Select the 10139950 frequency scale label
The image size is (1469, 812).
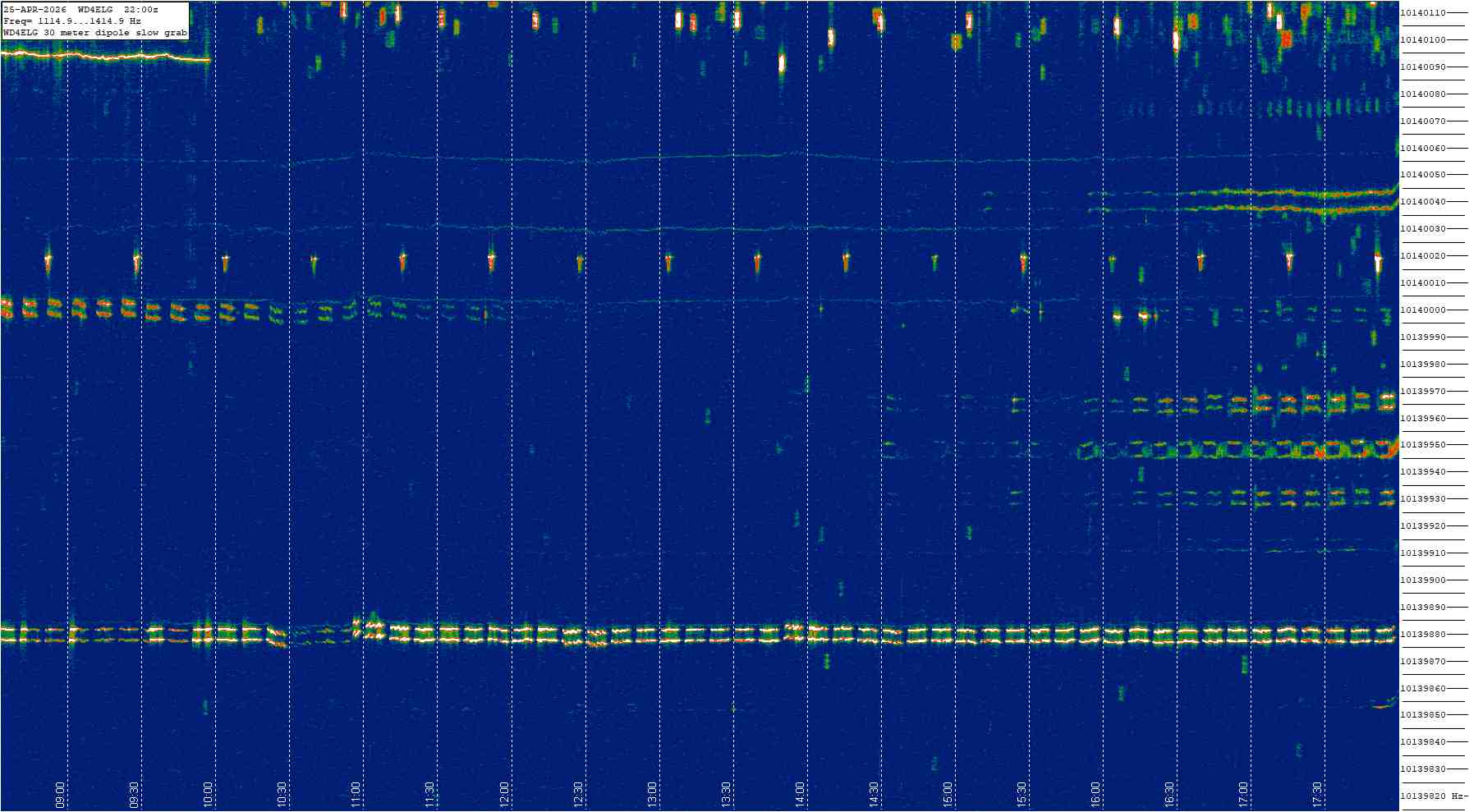(x=1423, y=445)
